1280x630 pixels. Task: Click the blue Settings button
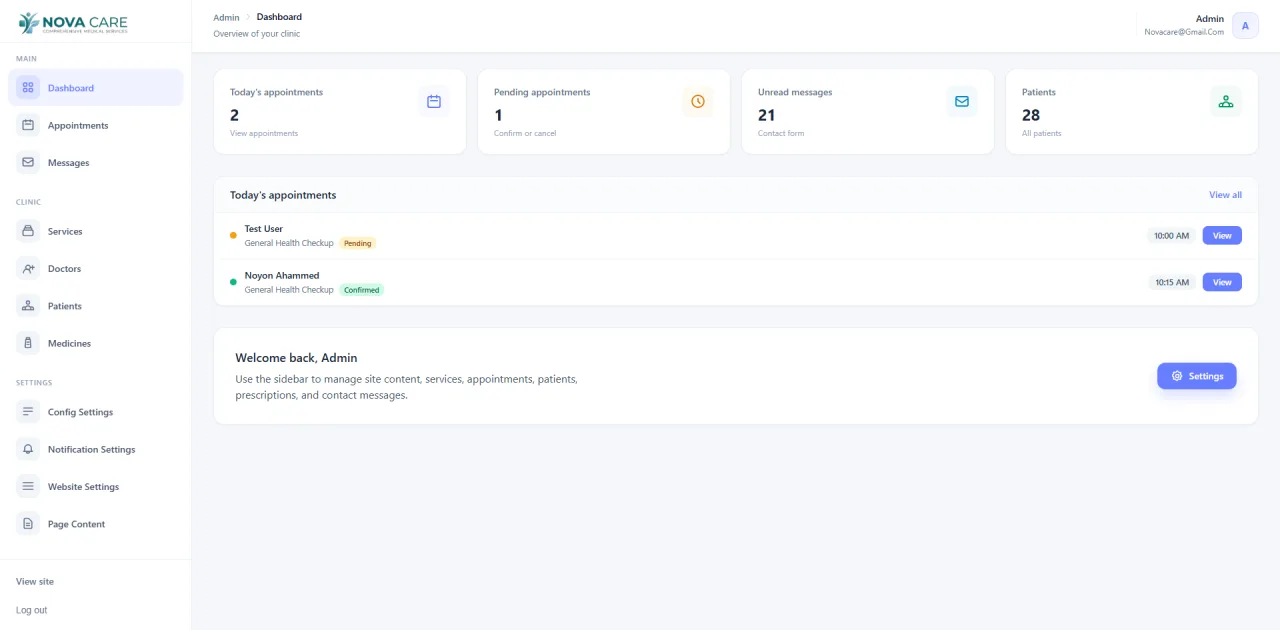pos(1197,376)
